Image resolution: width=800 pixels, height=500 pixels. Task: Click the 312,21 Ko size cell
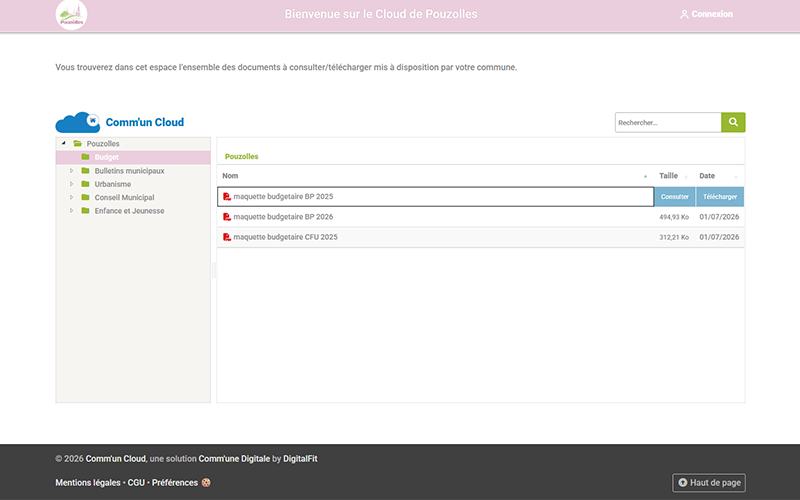point(674,238)
